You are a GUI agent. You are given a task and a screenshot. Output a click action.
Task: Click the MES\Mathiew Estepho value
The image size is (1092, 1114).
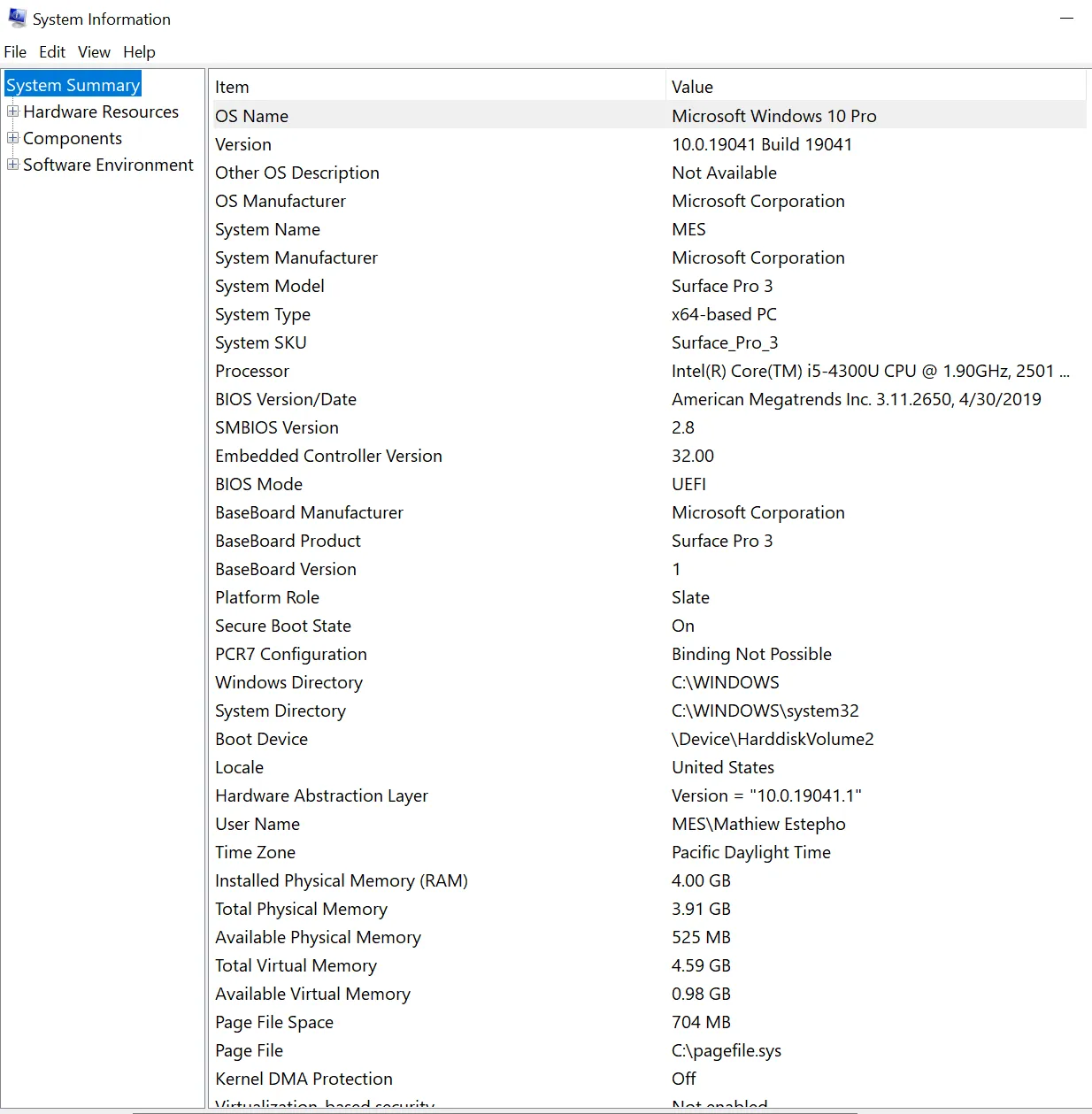pyautogui.click(x=758, y=824)
